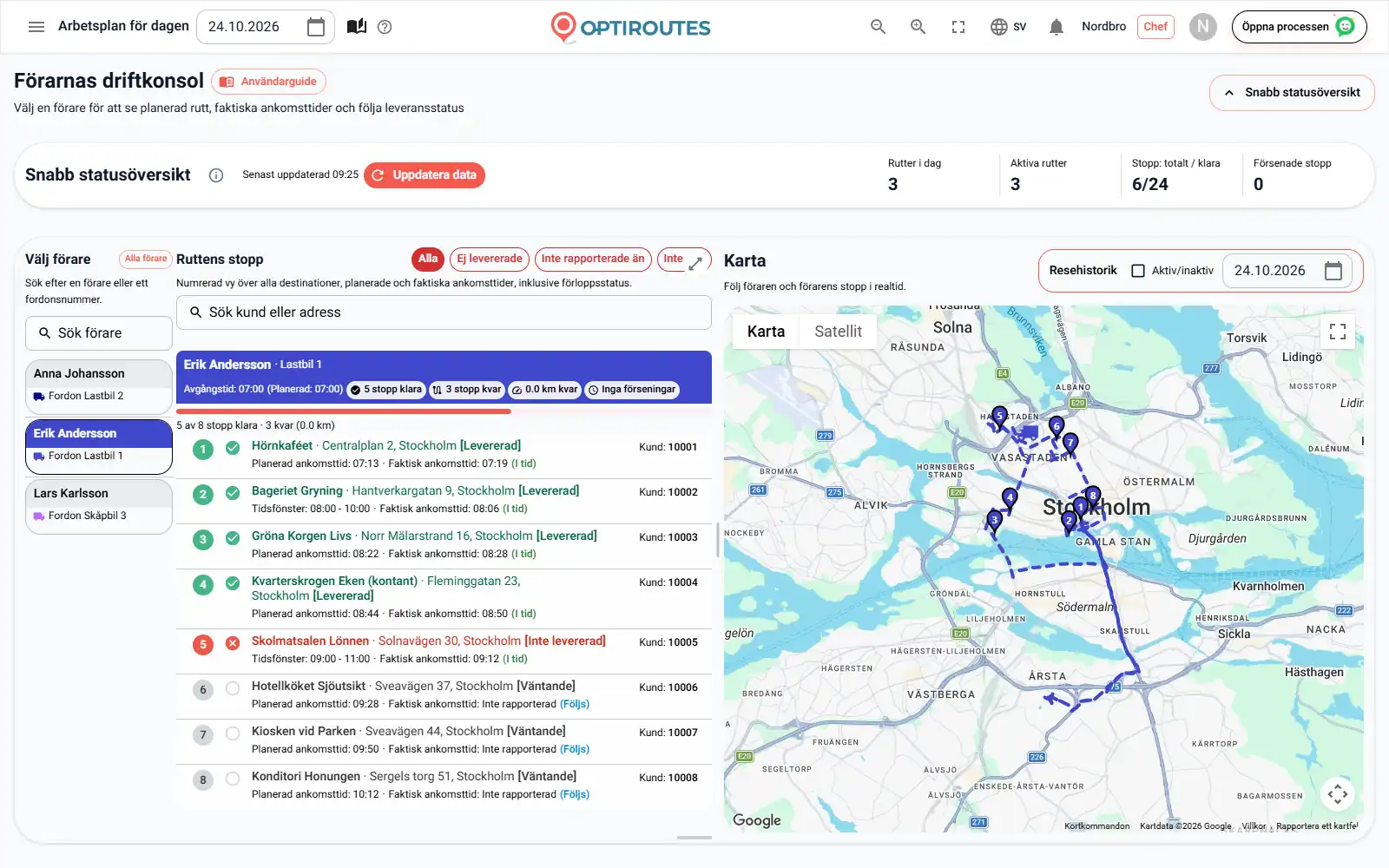
Task: Click delivered checkmark for Kvarterskrogen Eken
Action: click(x=233, y=583)
